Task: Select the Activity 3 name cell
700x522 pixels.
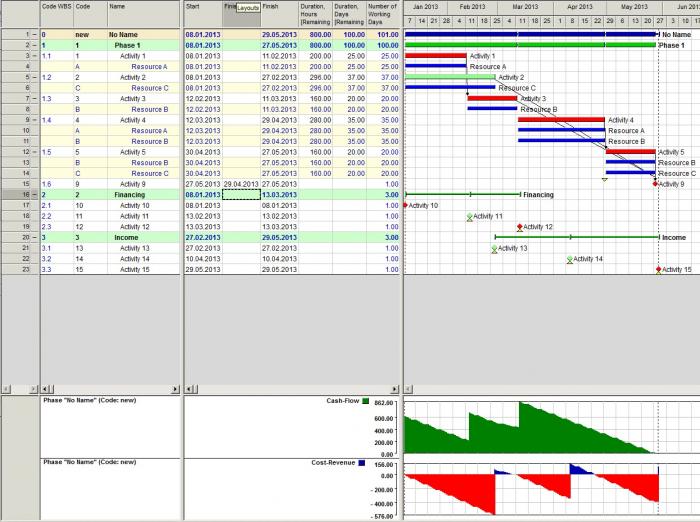Action: 143,99
